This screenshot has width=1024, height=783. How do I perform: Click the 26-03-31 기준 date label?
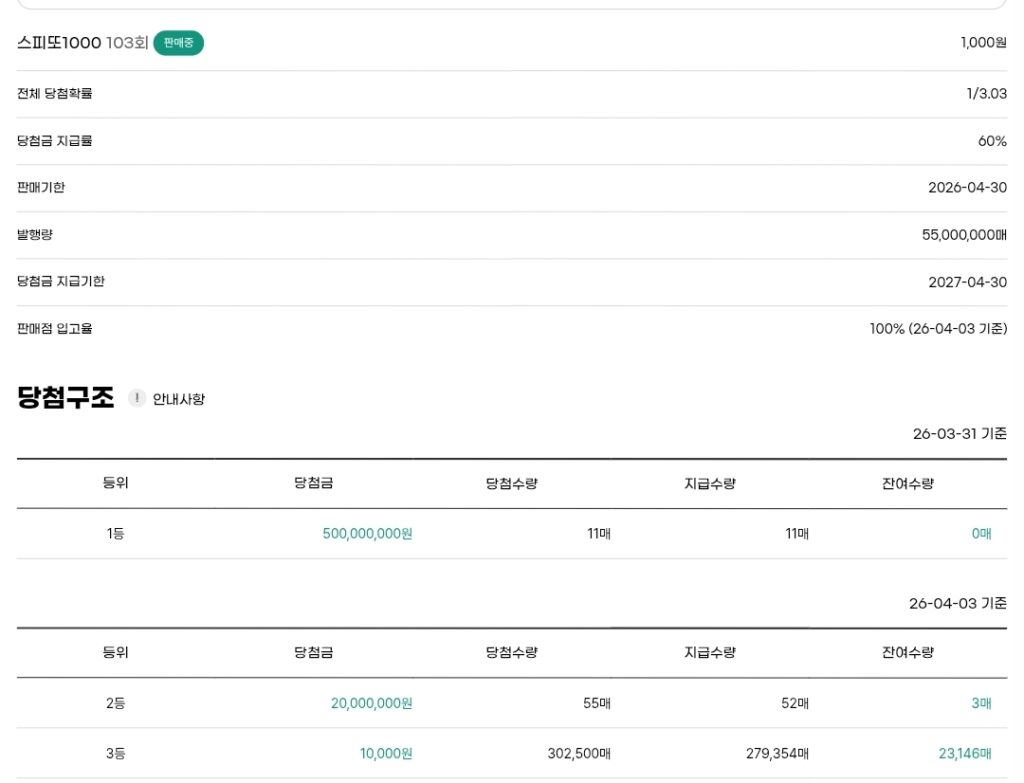point(959,434)
